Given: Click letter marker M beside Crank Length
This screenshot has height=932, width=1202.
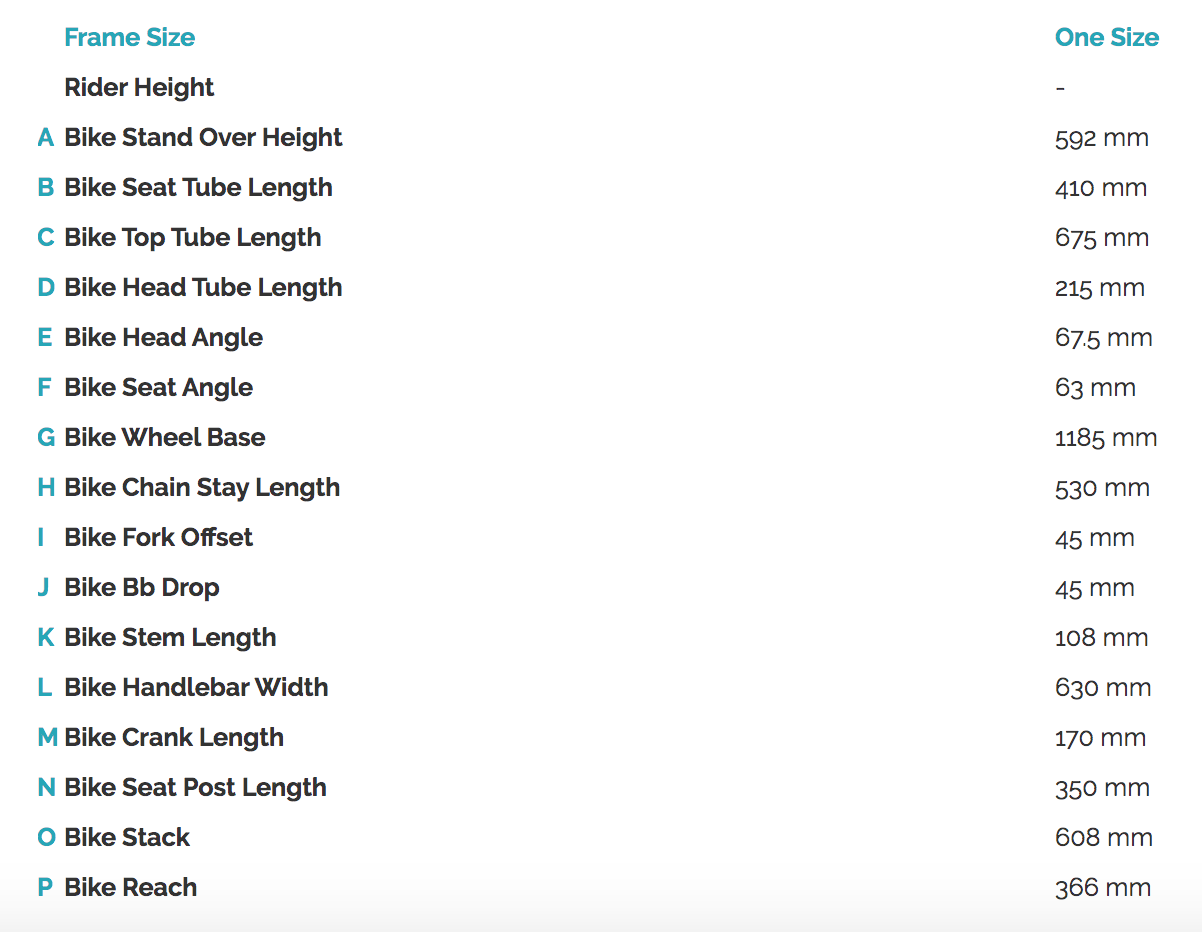Looking at the screenshot, I should point(47,738).
